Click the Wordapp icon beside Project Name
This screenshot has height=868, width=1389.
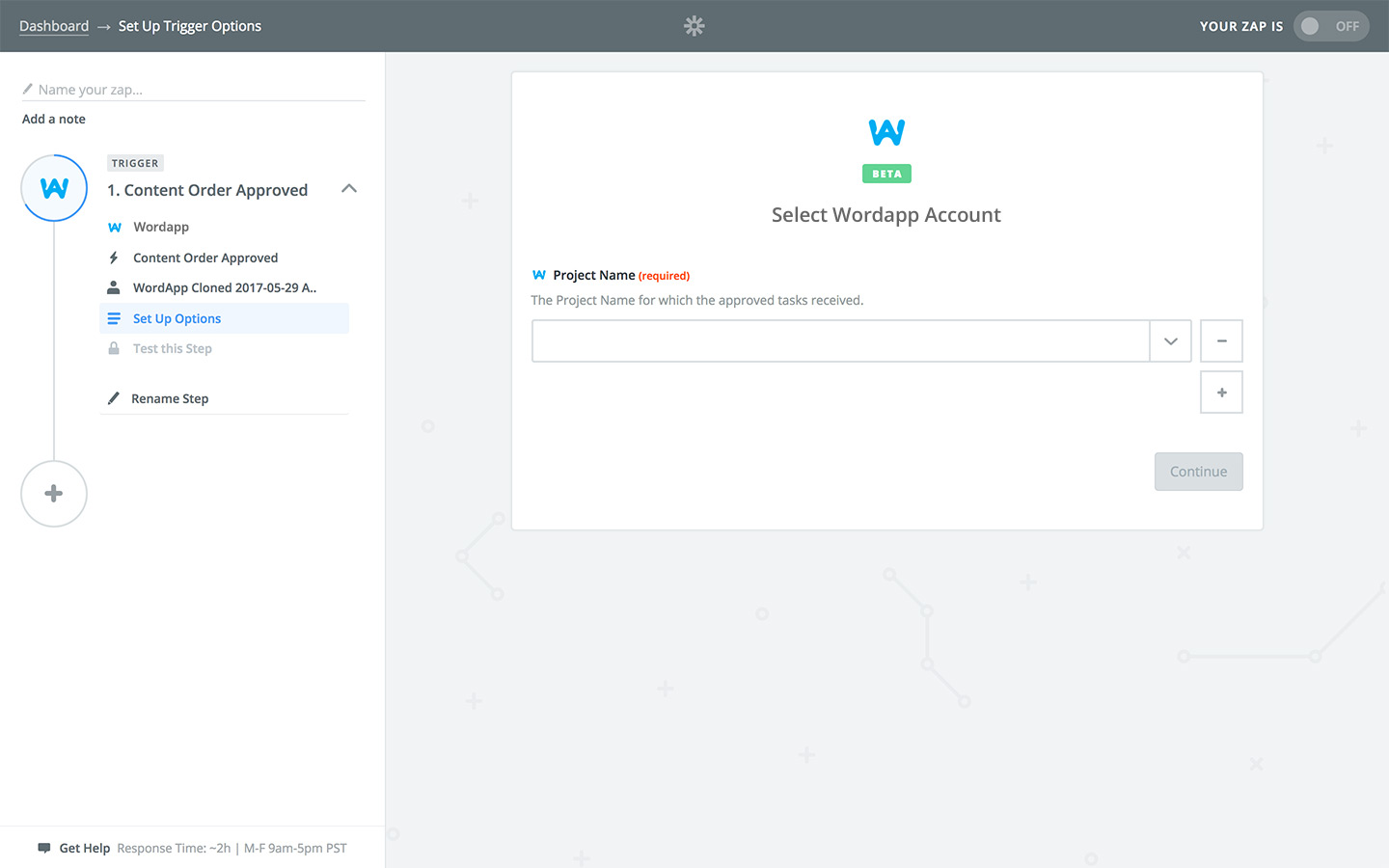(x=539, y=275)
